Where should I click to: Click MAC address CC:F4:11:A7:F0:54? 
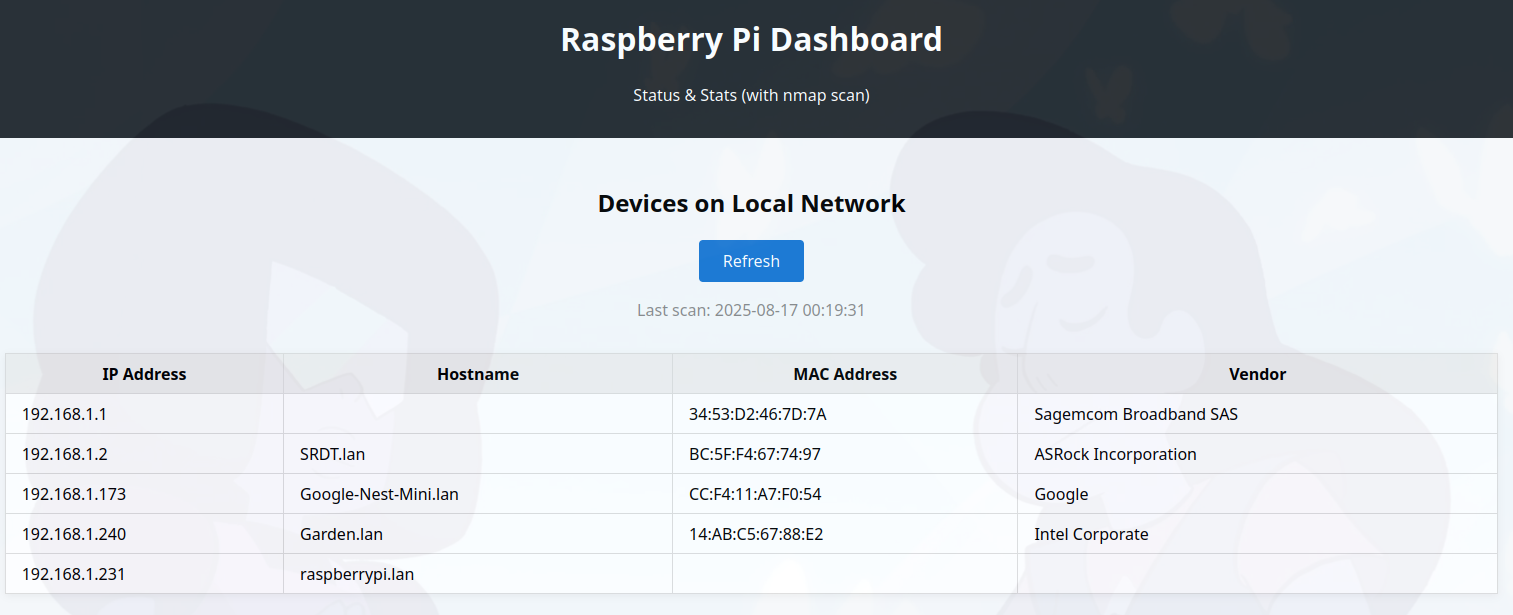pyautogui.click(x=755, y=494)
